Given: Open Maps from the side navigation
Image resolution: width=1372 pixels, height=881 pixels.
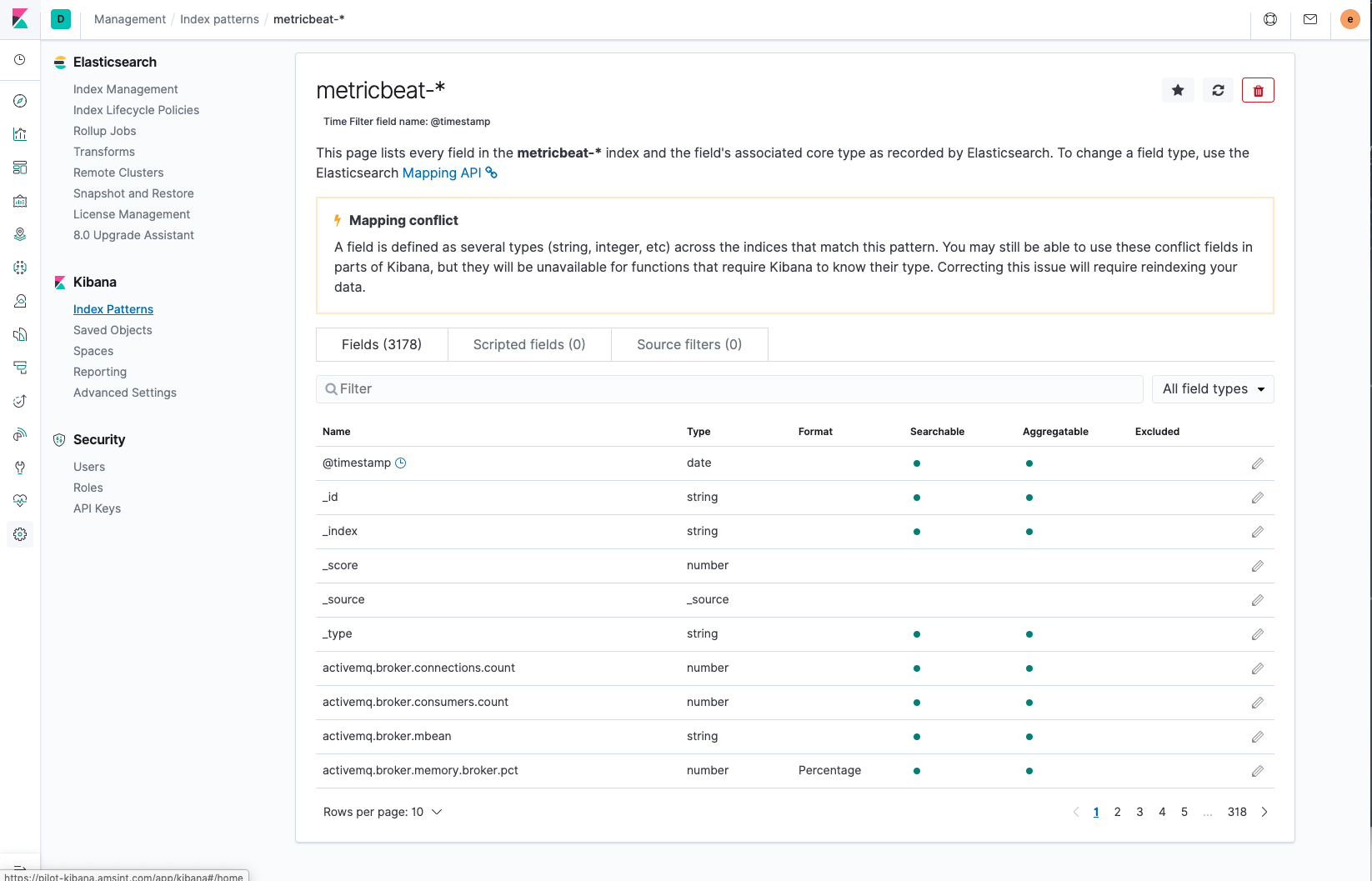Looking at the screenshot, I should pyautogui.click(x=20, y=234).
